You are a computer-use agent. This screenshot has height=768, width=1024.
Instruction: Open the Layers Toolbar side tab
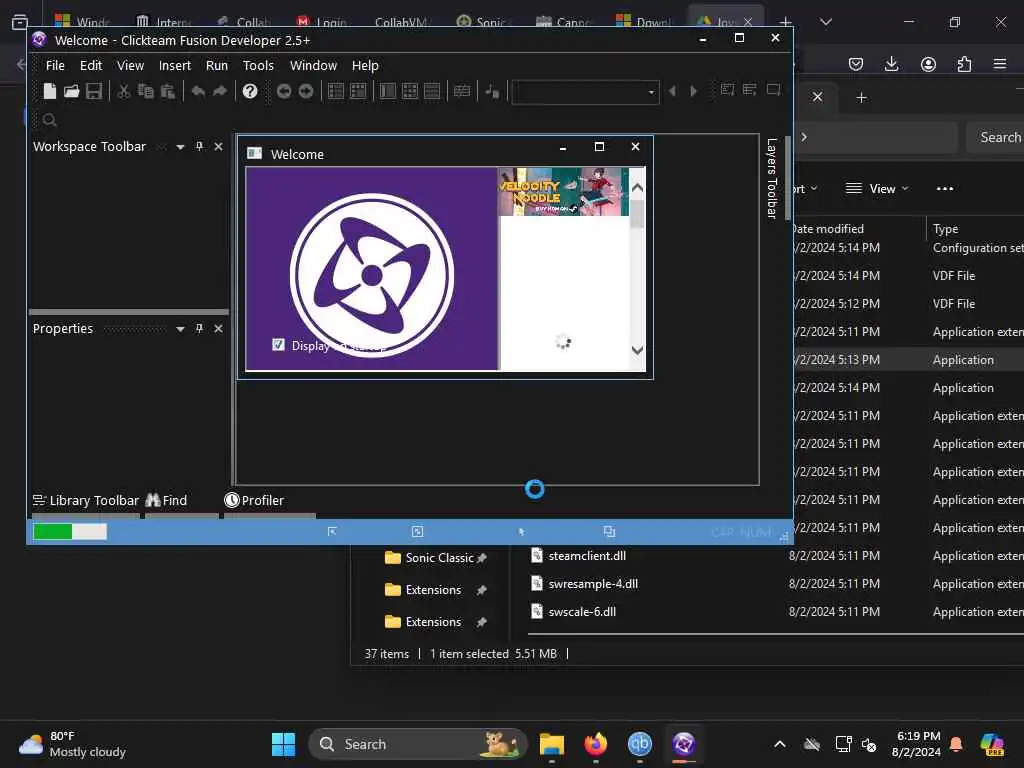point(771,178)
